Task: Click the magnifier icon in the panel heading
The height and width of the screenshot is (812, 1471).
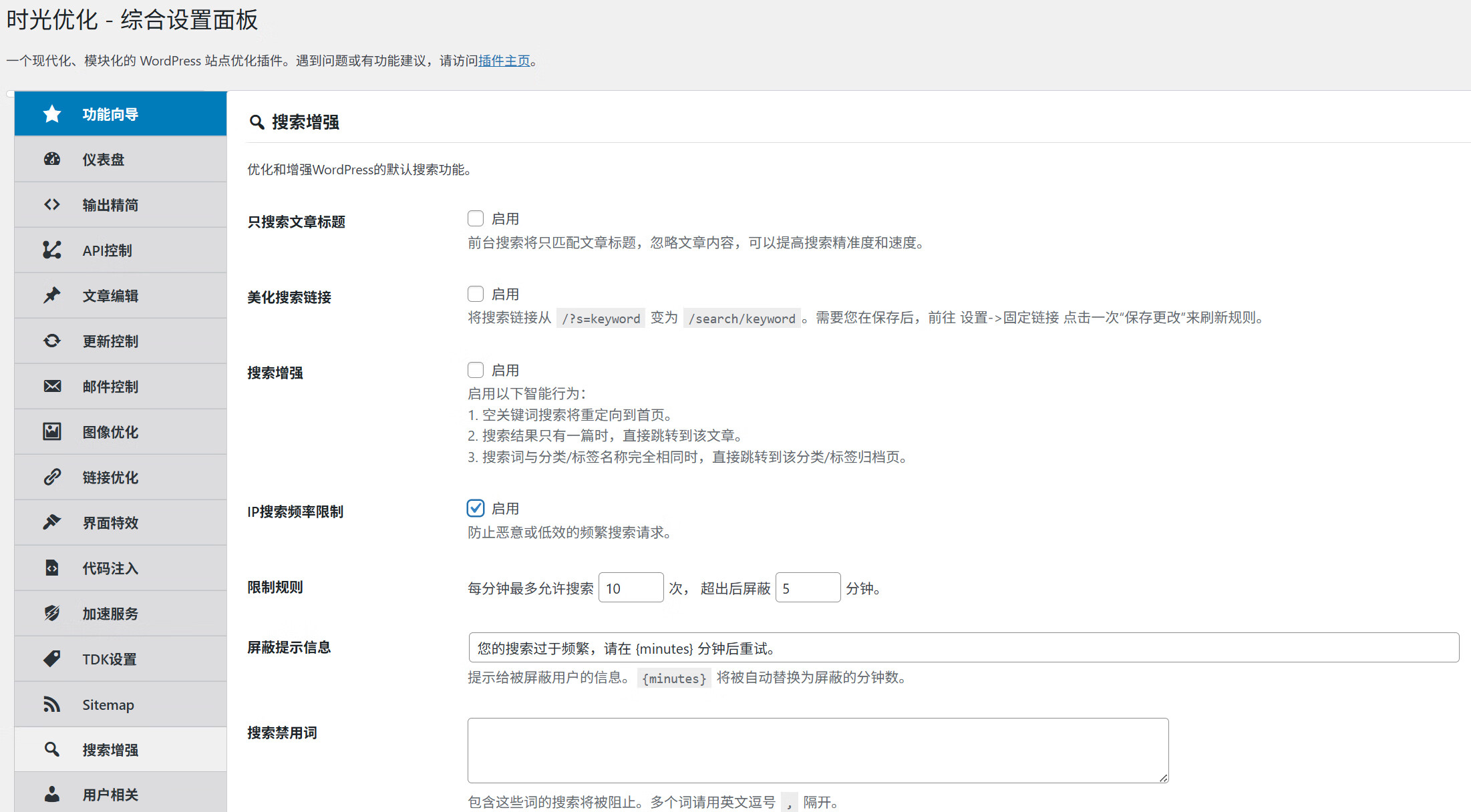Action: [x=257, y=122]
